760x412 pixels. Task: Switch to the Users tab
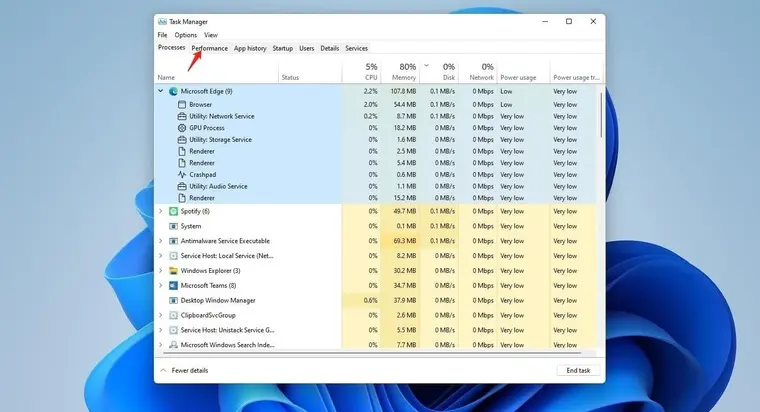tap(307, 48)
